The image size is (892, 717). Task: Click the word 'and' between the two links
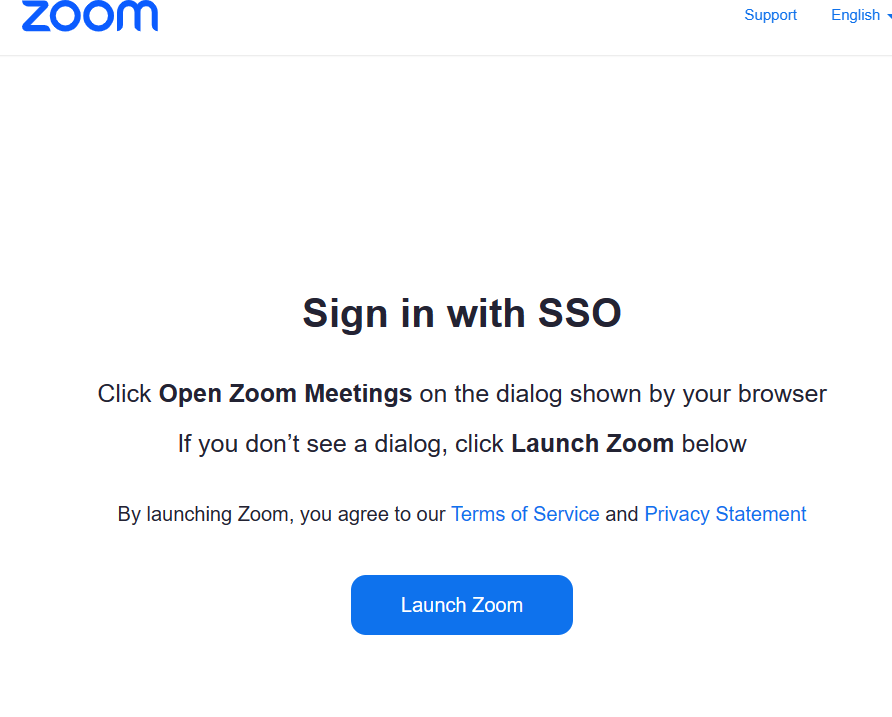tap(621, 514)
